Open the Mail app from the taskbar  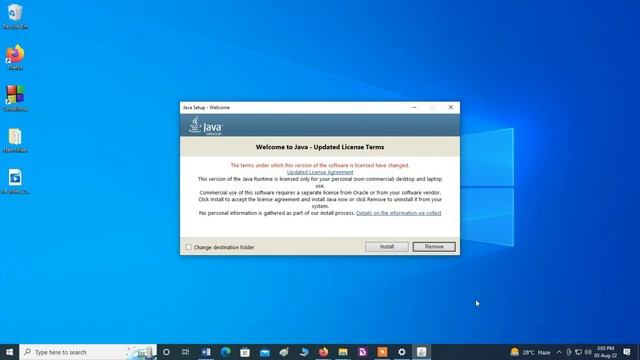(264, 352)
